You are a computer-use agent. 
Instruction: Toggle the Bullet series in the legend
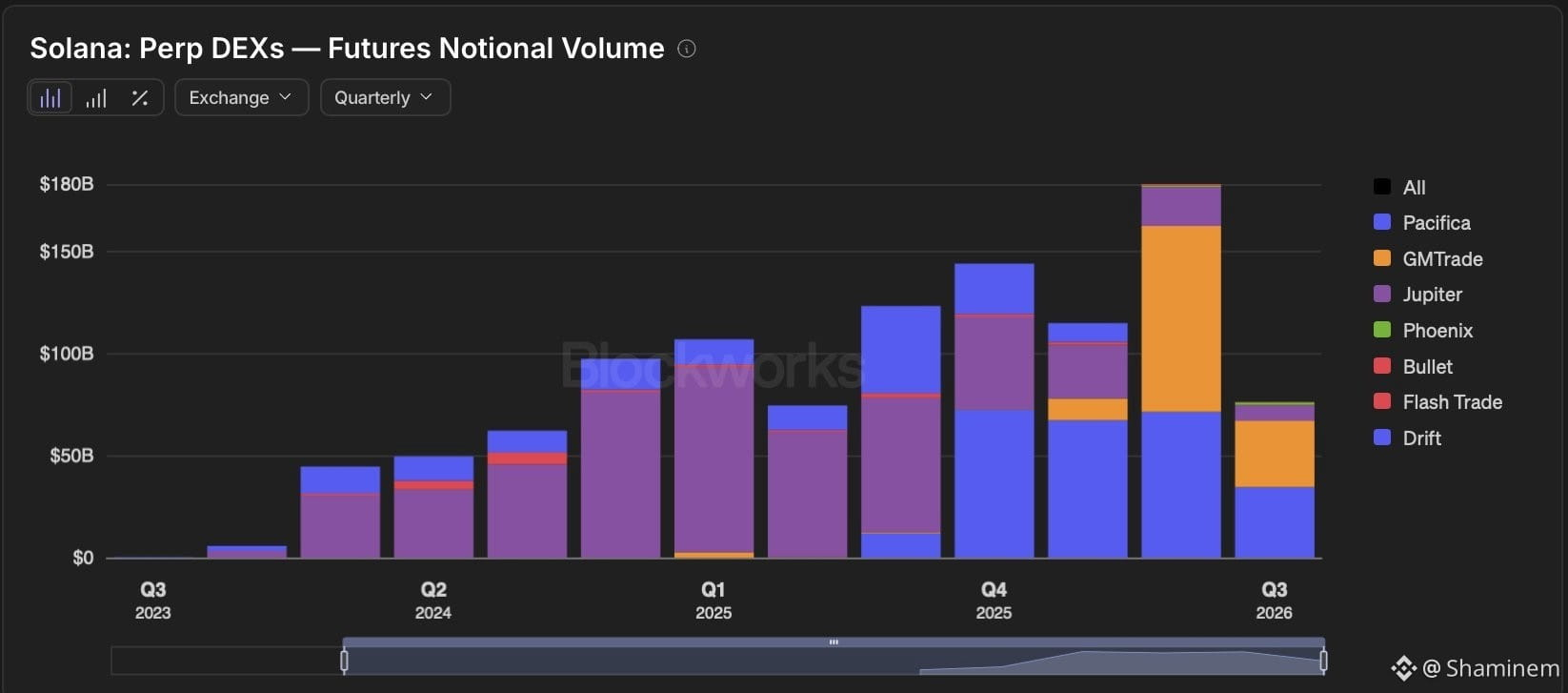tap(1413, 367)
